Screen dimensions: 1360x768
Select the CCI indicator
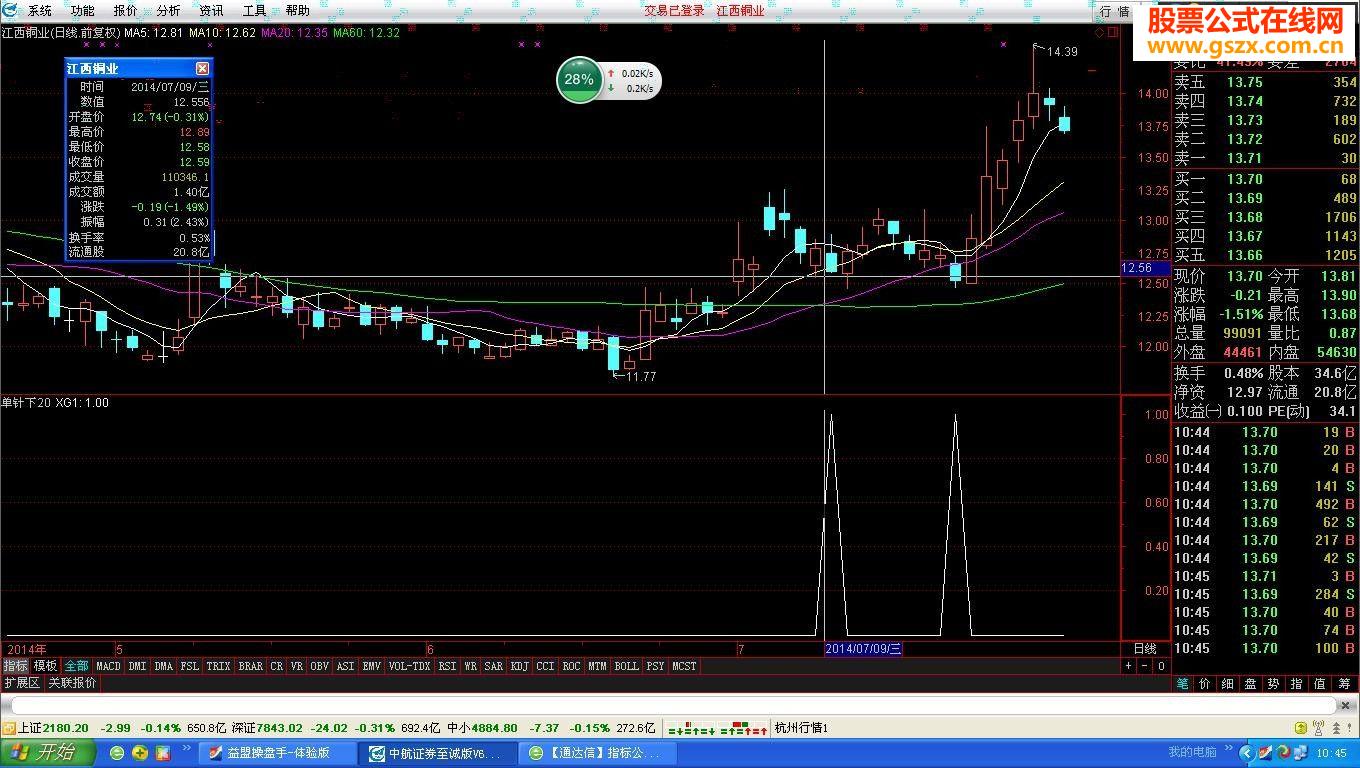[x=545, y=665]
